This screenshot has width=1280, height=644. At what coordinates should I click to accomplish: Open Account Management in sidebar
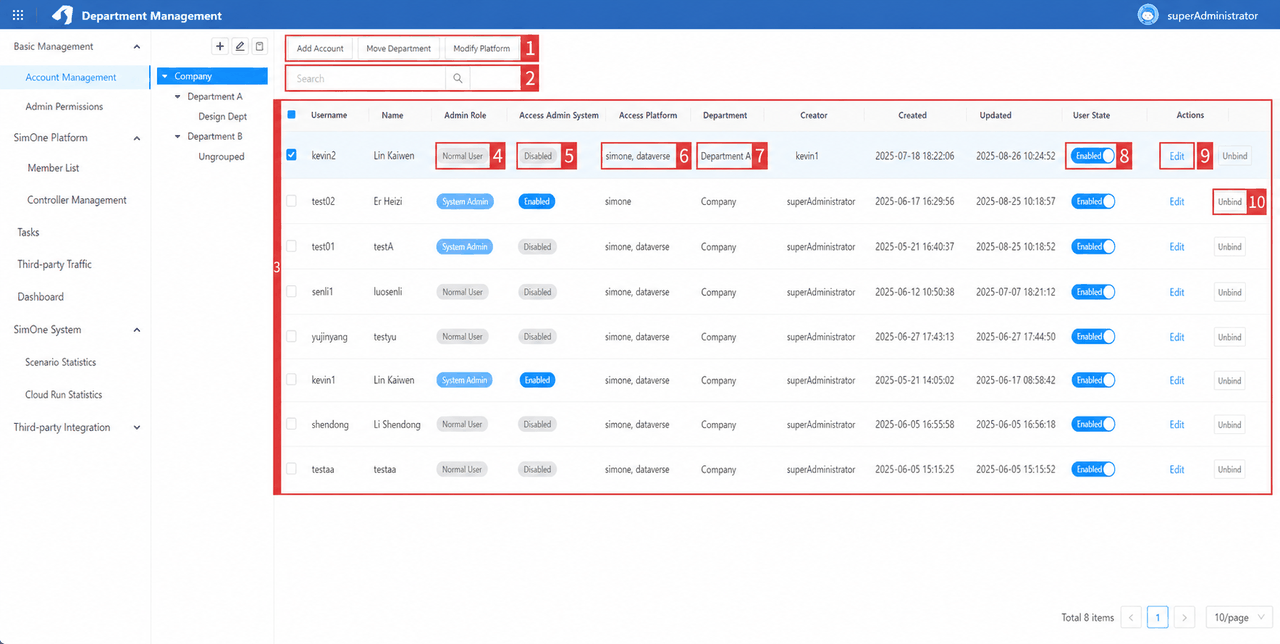pyautogui.click(x=71, y=77)
